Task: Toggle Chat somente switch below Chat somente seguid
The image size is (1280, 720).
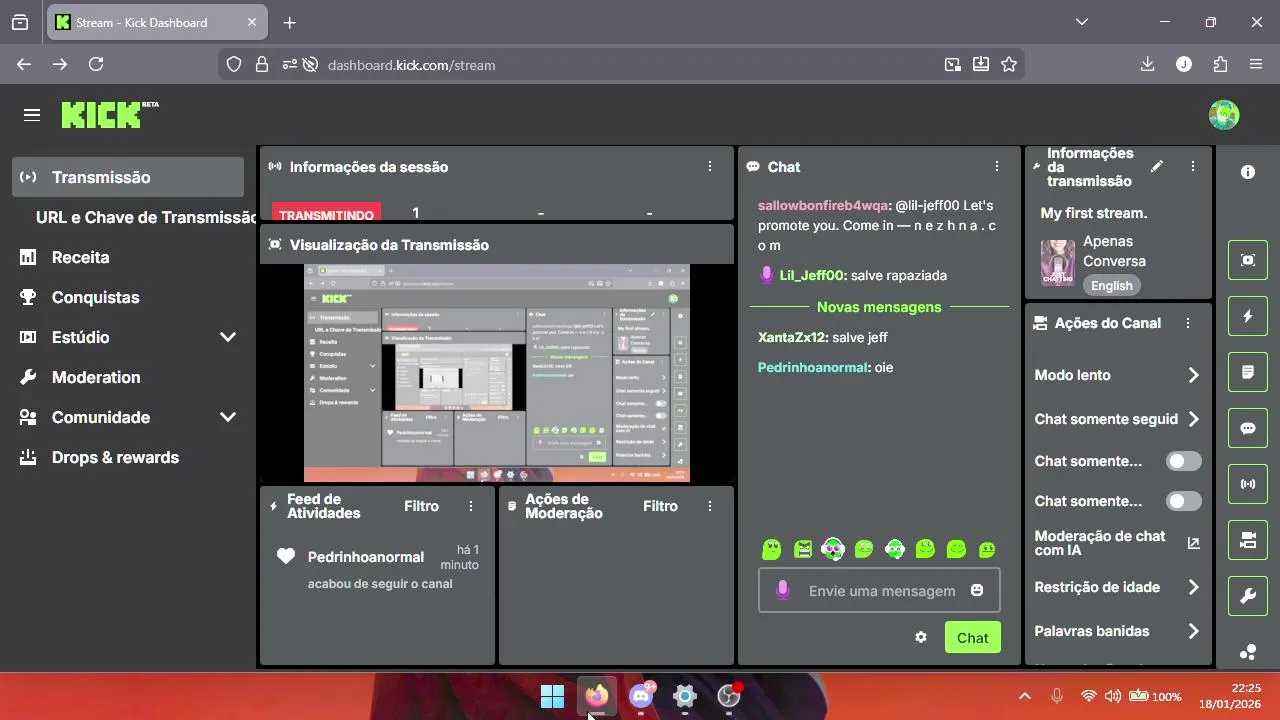Action: (1184, 461)
